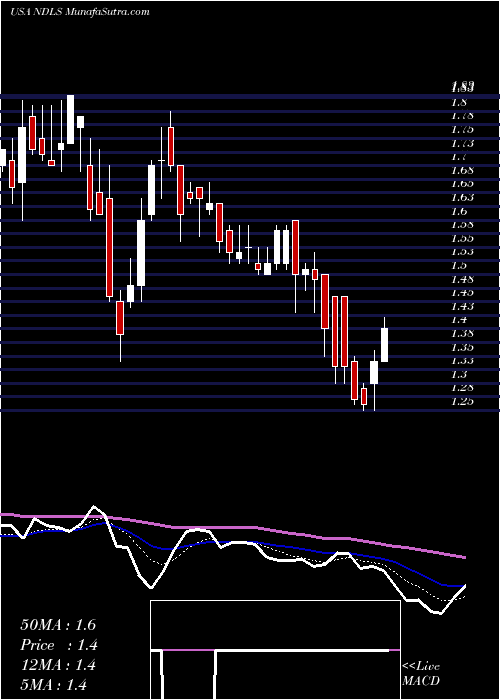The height and width of the screenshot is (700, 500).
Task: Click the 1.25 price axis label
Action: click(x=463, y=402)
